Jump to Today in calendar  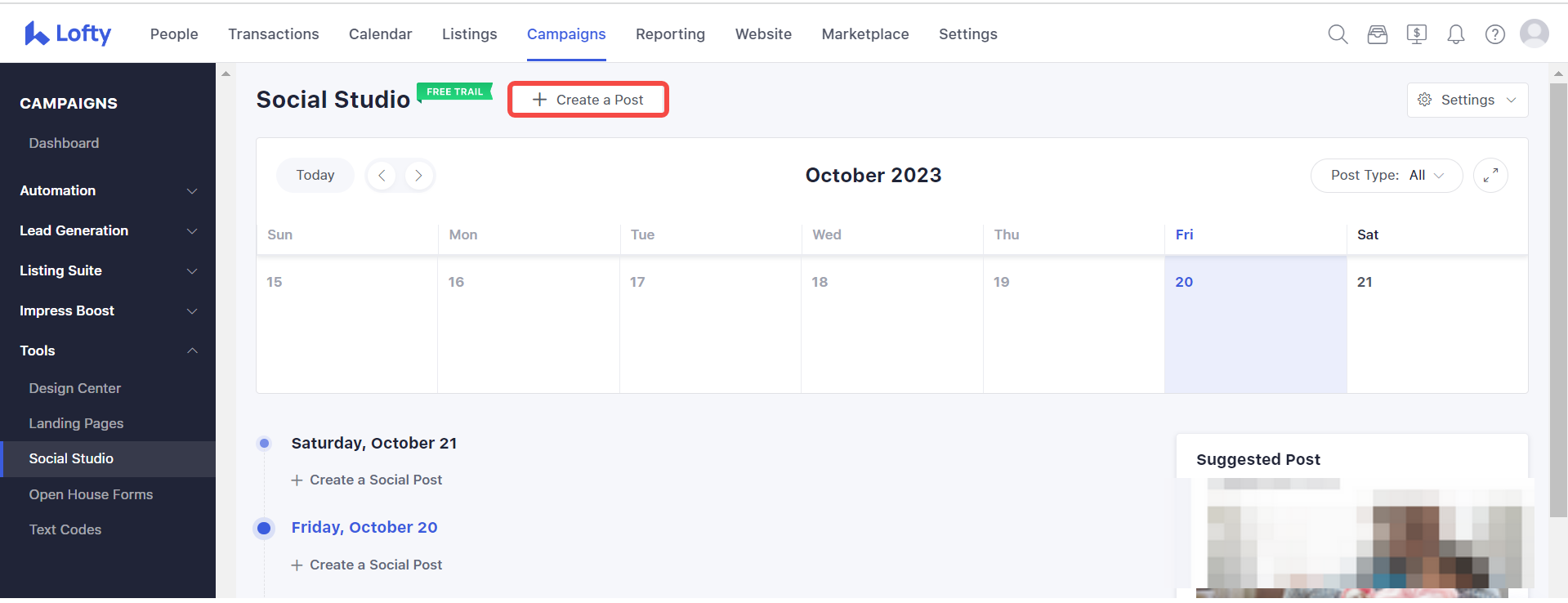point(315,176)
